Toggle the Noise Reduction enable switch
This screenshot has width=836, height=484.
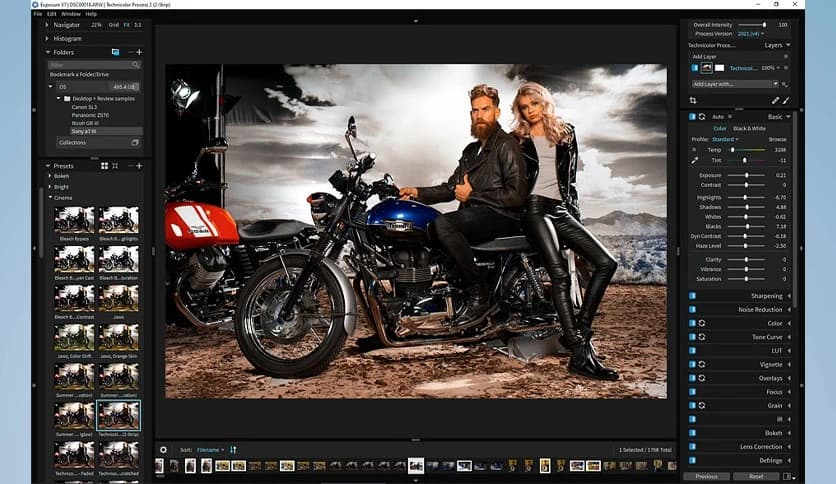(x=693, y=310)
